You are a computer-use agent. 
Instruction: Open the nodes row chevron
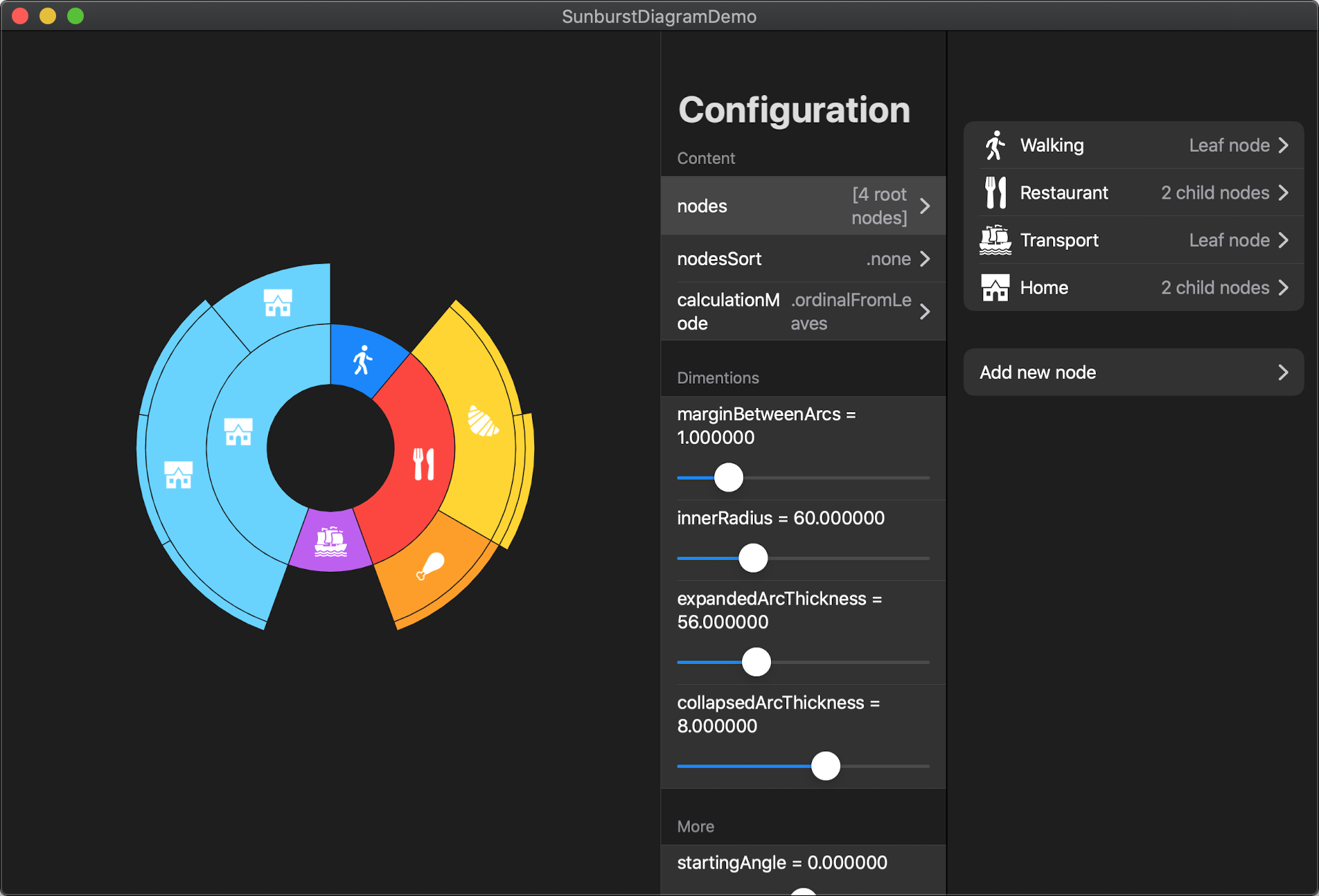925,206
